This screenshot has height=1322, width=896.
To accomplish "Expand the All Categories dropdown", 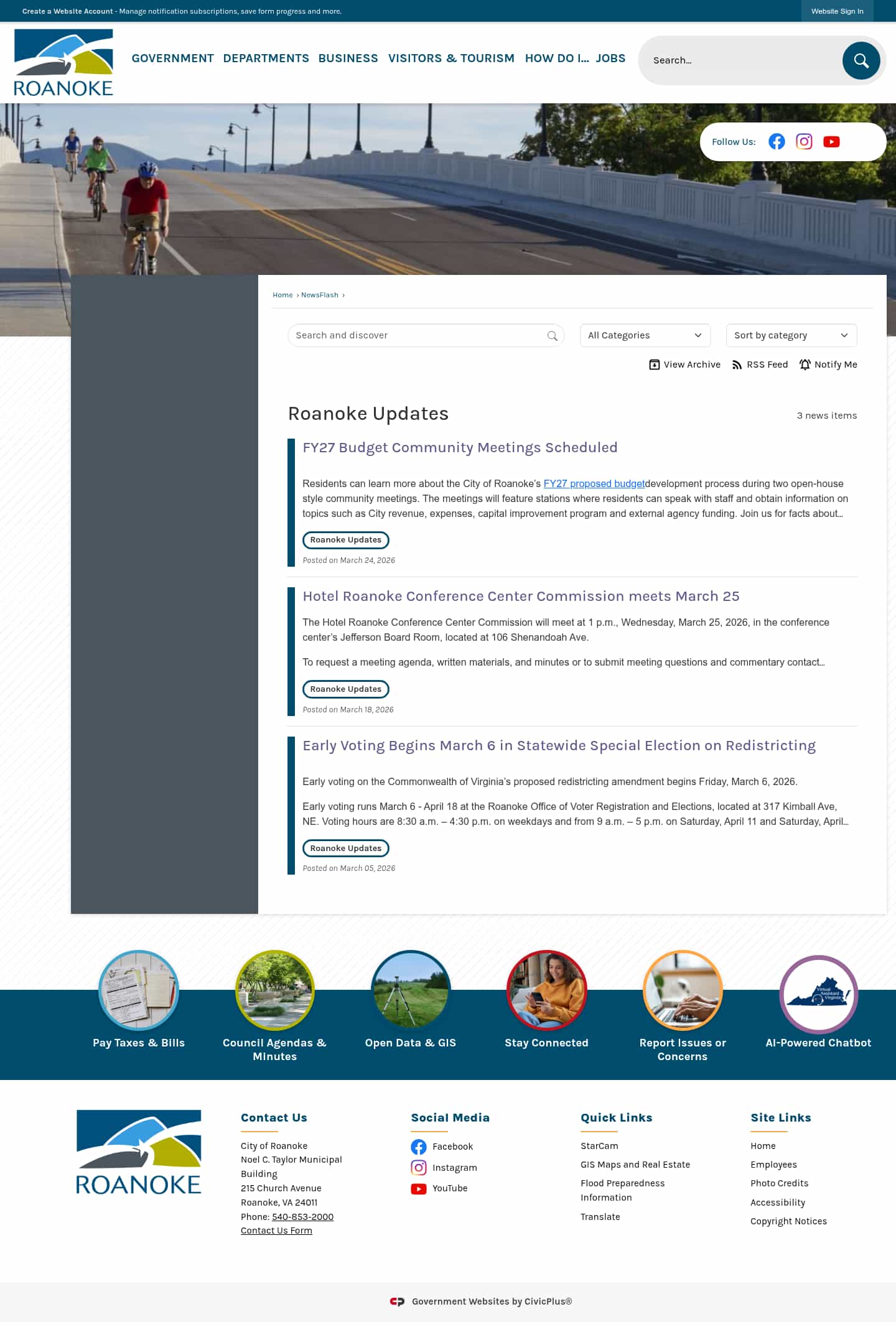I will click(x=645, y=335).
